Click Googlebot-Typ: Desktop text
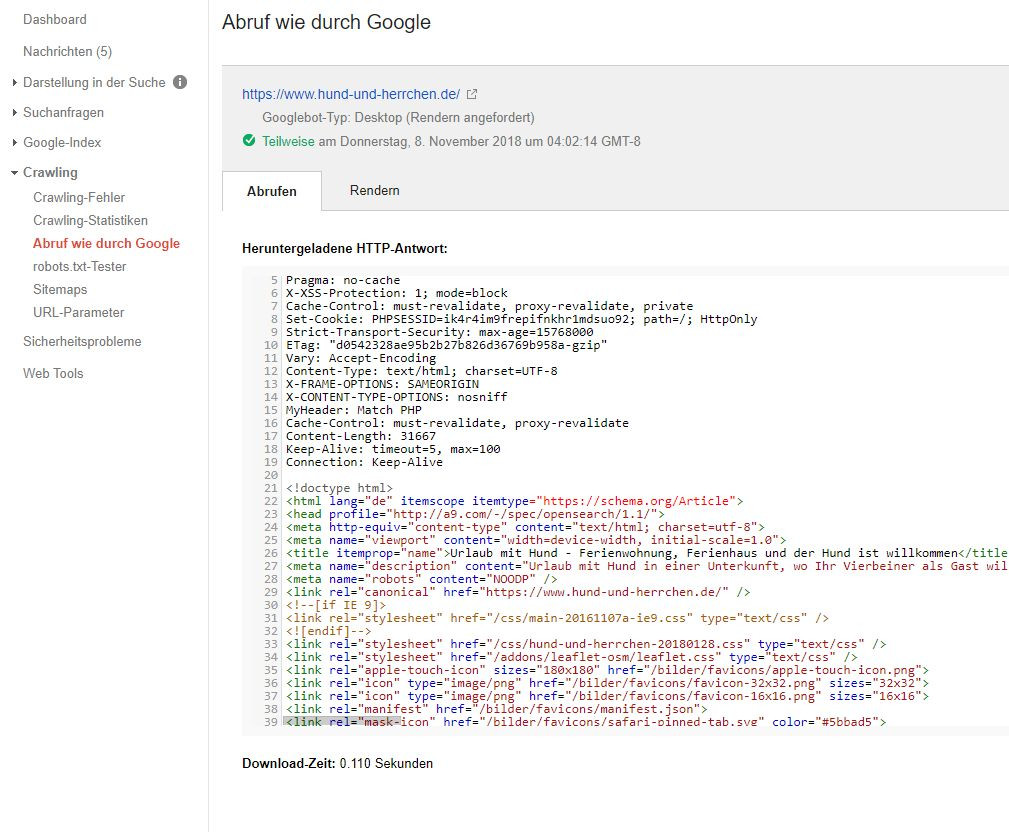 pyautogui.click(x=398, y=118)
